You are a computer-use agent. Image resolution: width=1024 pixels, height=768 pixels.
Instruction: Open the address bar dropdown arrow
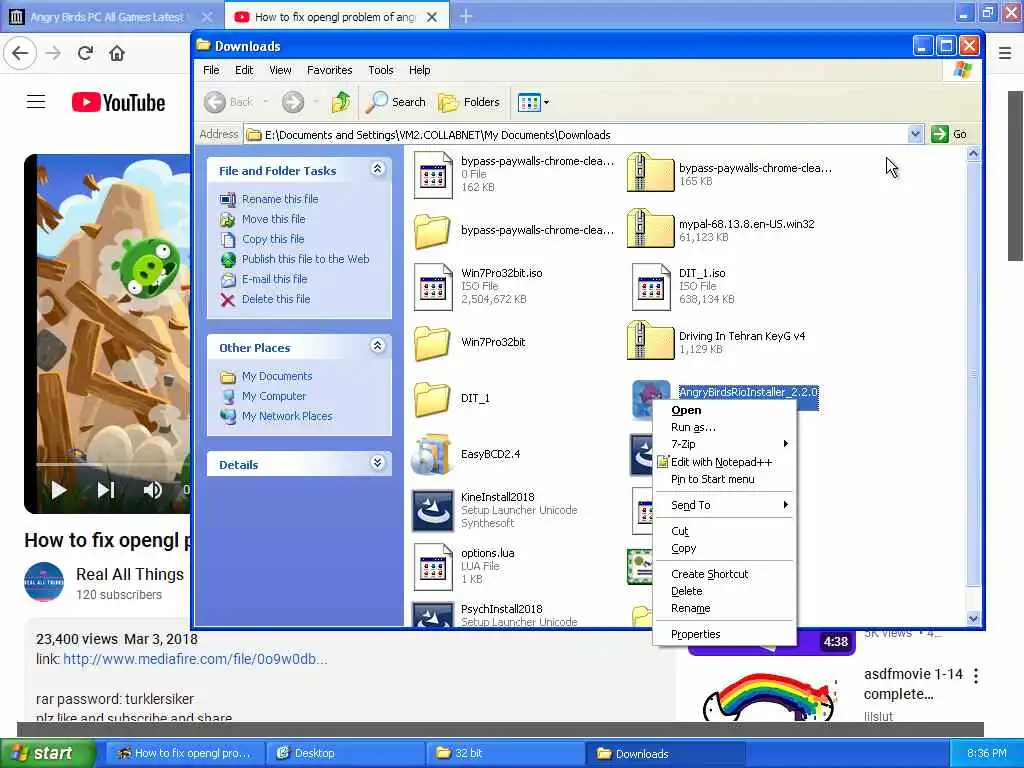pyautogui.click(x=915, y=134)
